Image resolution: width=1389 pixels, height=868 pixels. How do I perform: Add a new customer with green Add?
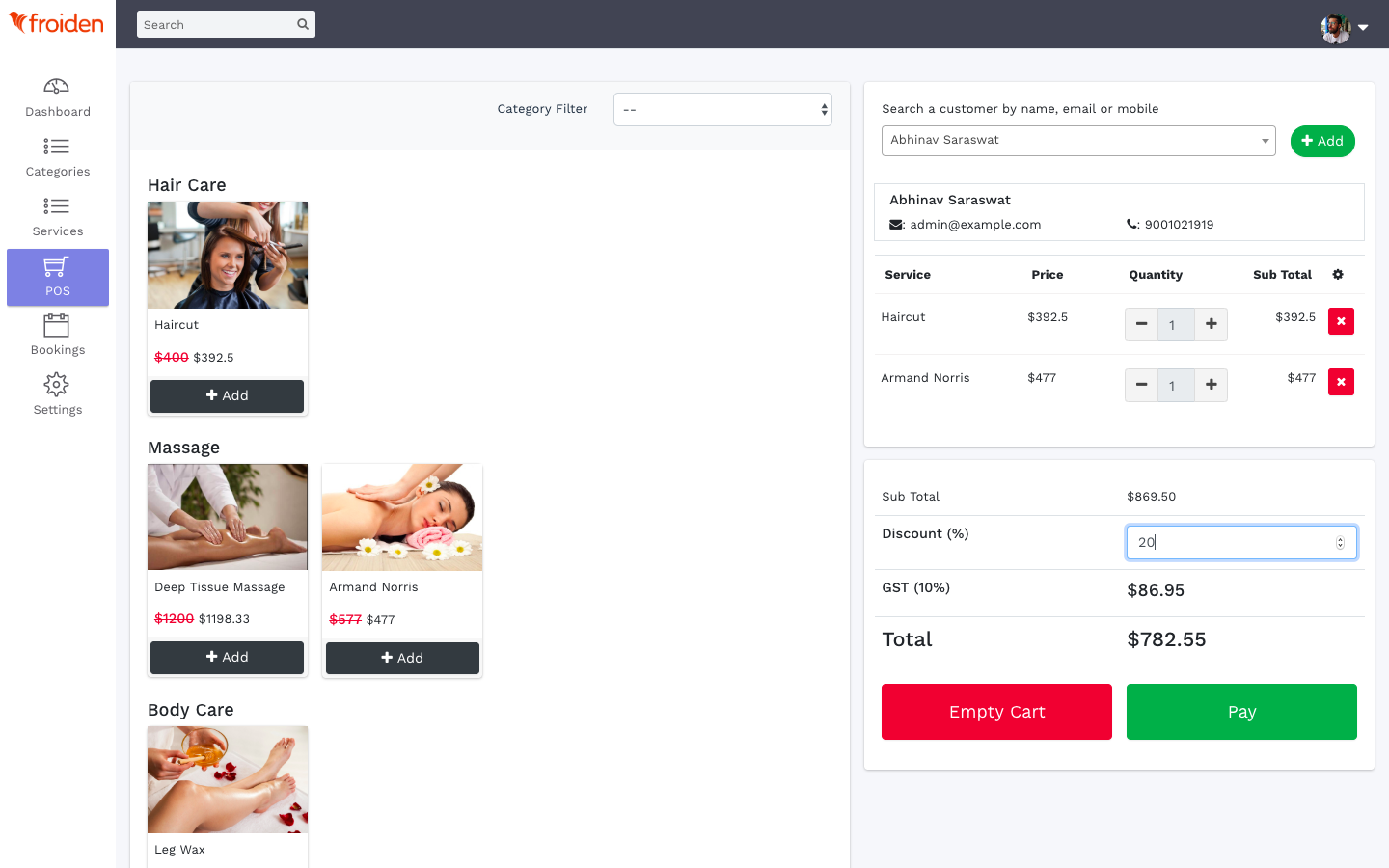1321,141
